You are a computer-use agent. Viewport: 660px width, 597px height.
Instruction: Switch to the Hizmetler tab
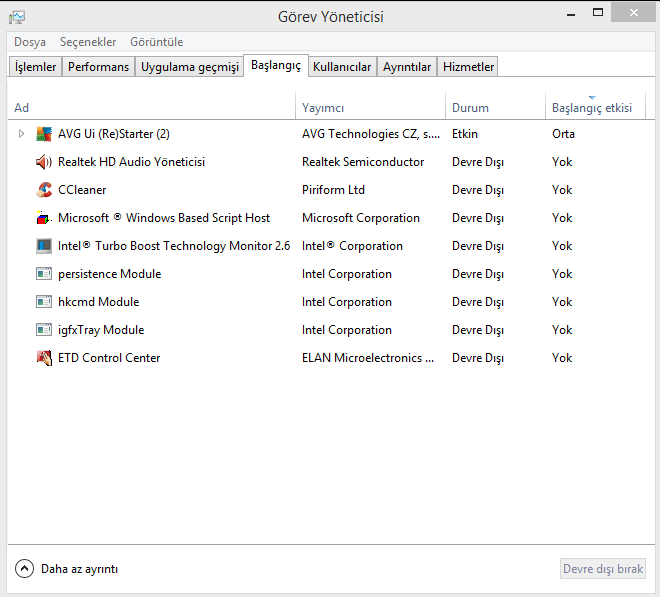point(468,67)
